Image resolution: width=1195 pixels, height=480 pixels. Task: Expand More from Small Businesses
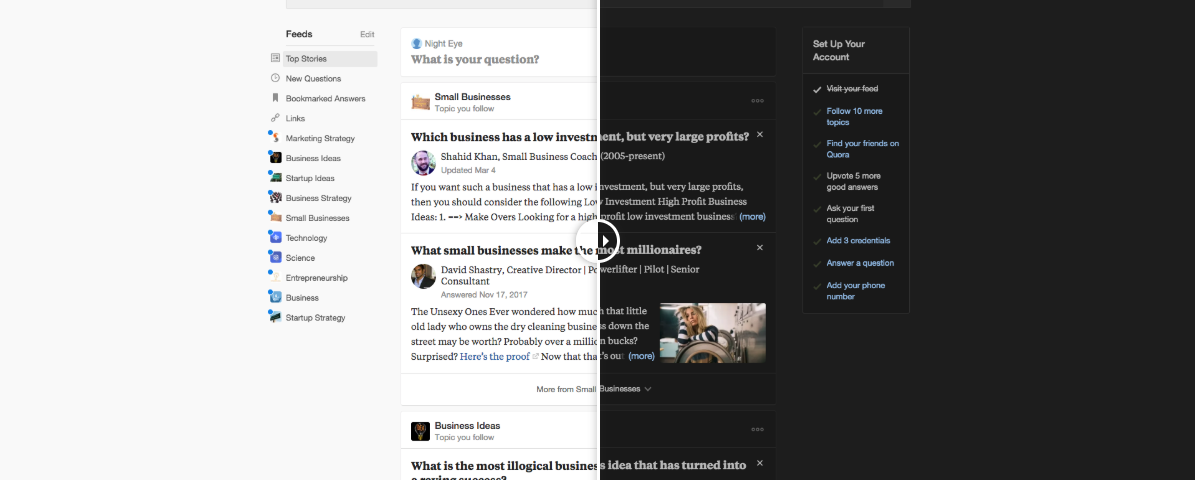[594, 389]
